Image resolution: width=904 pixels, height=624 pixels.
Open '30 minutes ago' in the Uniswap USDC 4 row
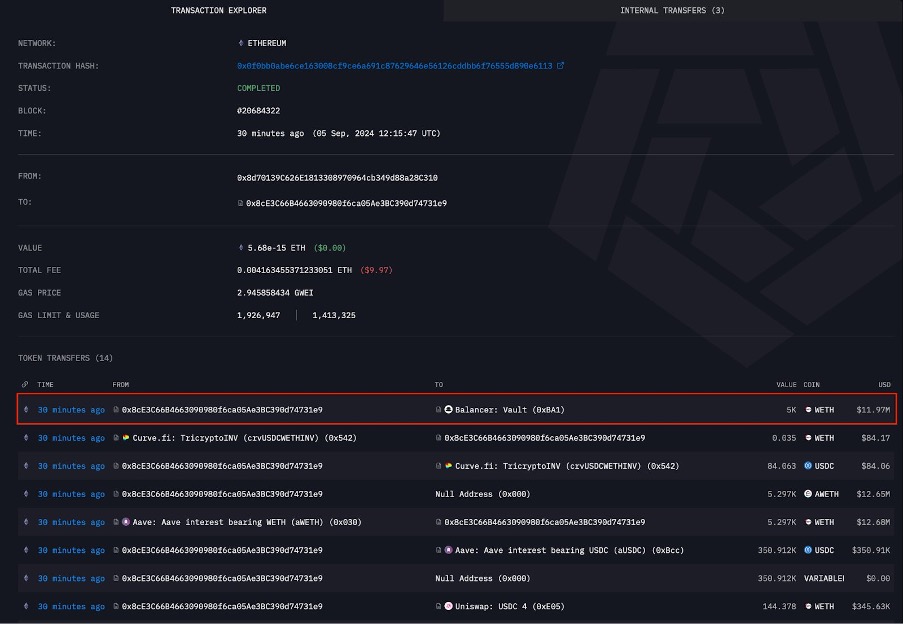pos(71,607)
